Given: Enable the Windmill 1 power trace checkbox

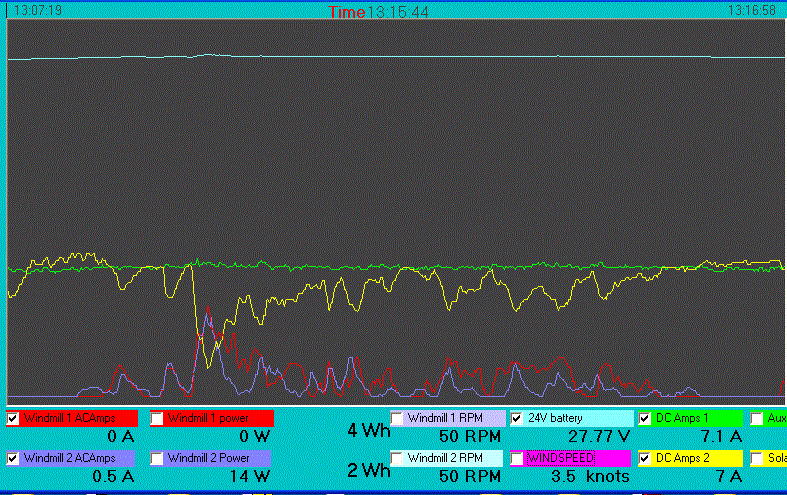Looking at the screenshot, I should pos(157,418).
